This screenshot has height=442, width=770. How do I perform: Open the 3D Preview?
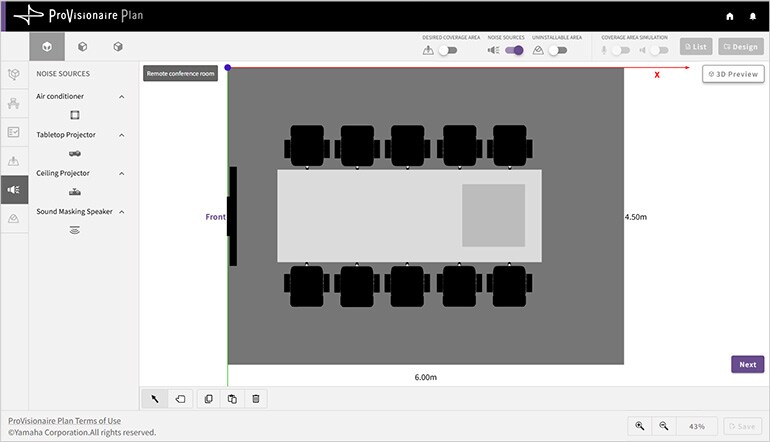(733, 74)
